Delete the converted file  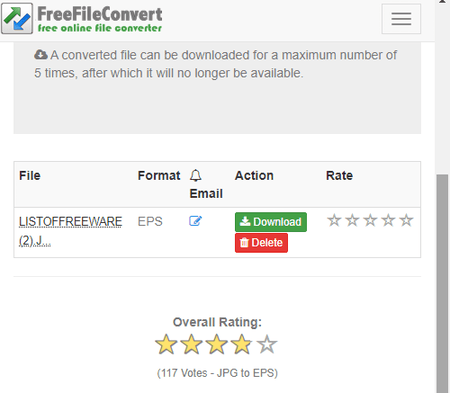coord(261,243)
